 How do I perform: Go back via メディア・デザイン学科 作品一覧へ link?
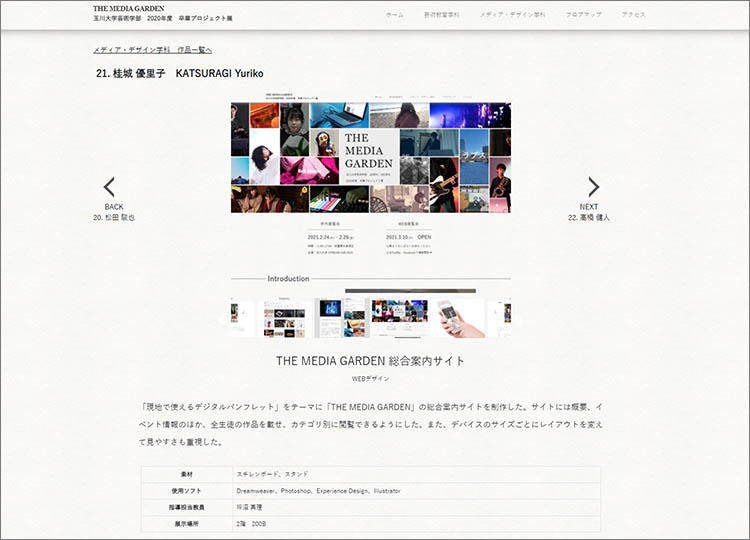pyautogui.click(x=153, y=50)
